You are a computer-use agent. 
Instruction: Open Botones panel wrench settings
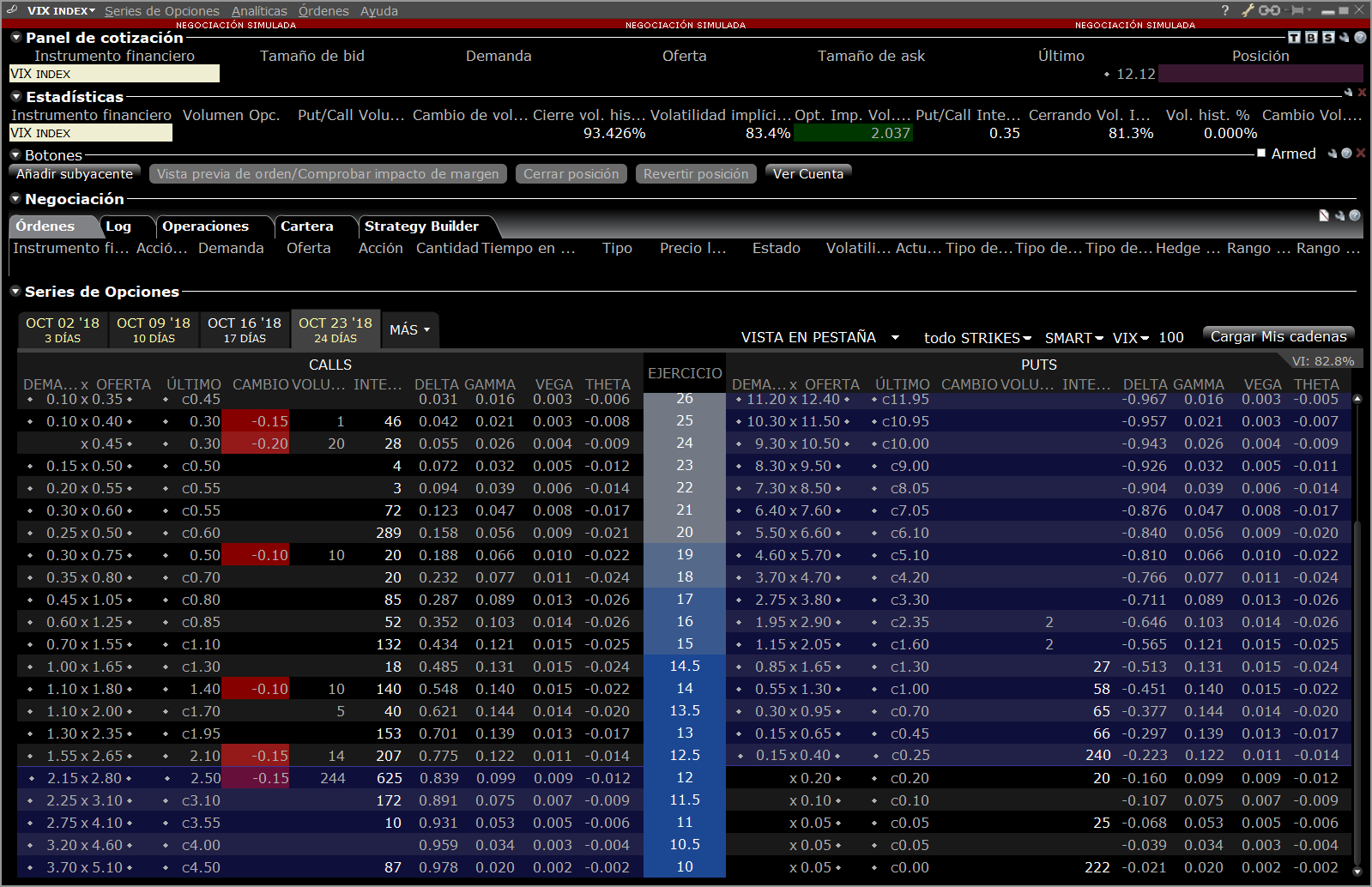coord(1333,154)
